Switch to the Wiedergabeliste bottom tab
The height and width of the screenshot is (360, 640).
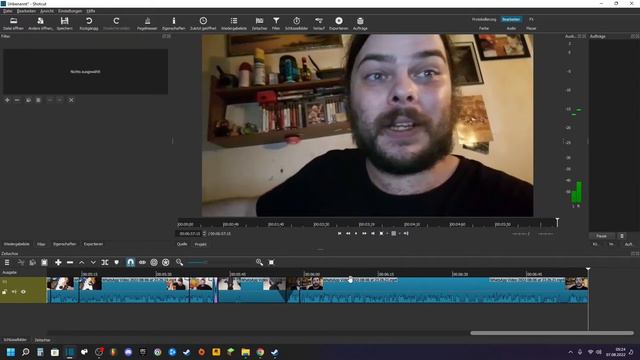pos(16,244)
